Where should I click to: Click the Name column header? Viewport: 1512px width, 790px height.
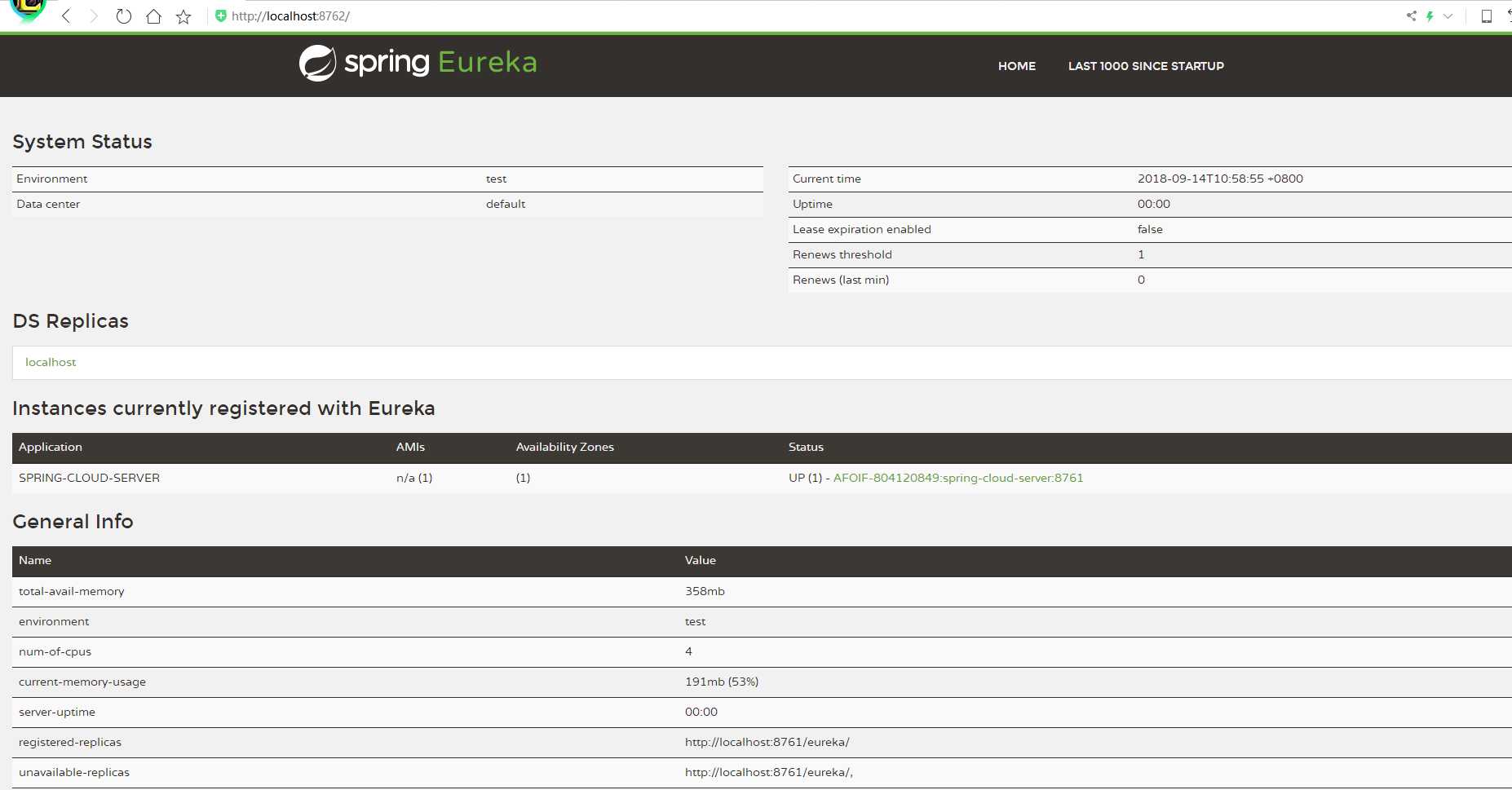[35, 560]
